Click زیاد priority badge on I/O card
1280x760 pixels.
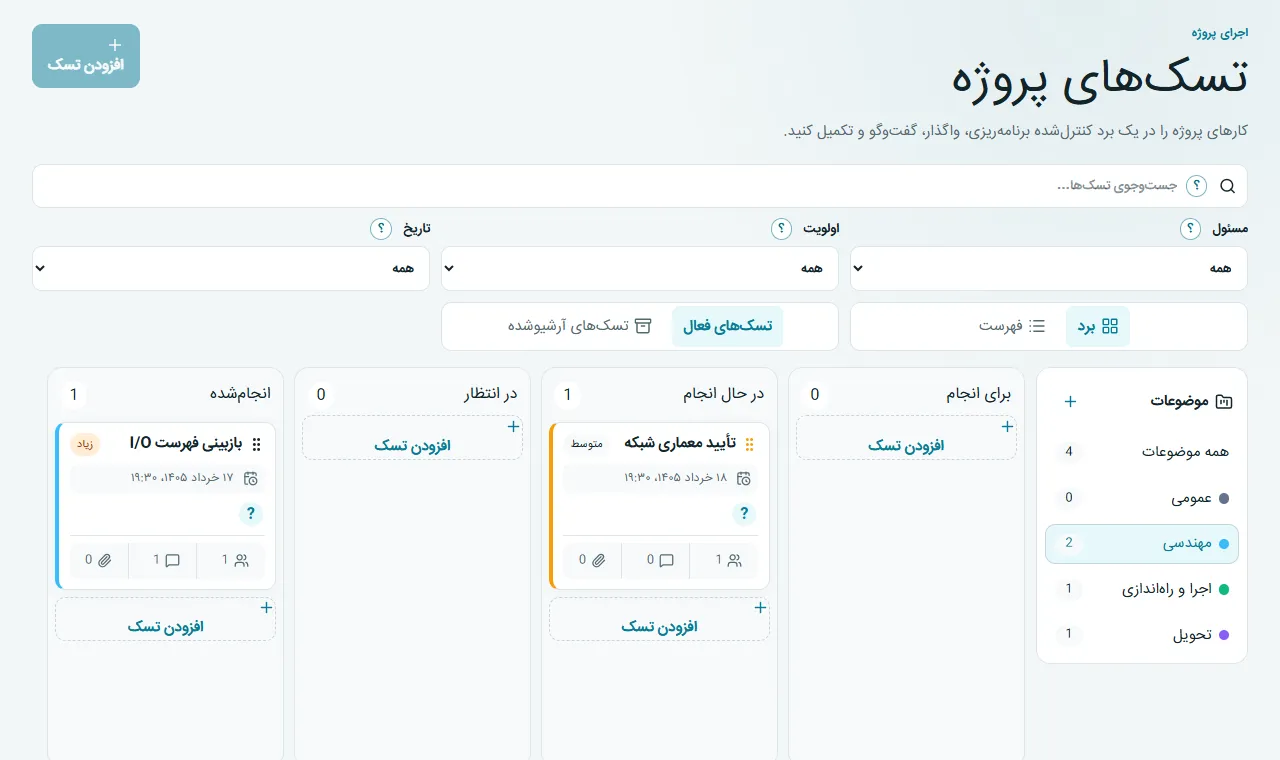click(x=86, y=444)
